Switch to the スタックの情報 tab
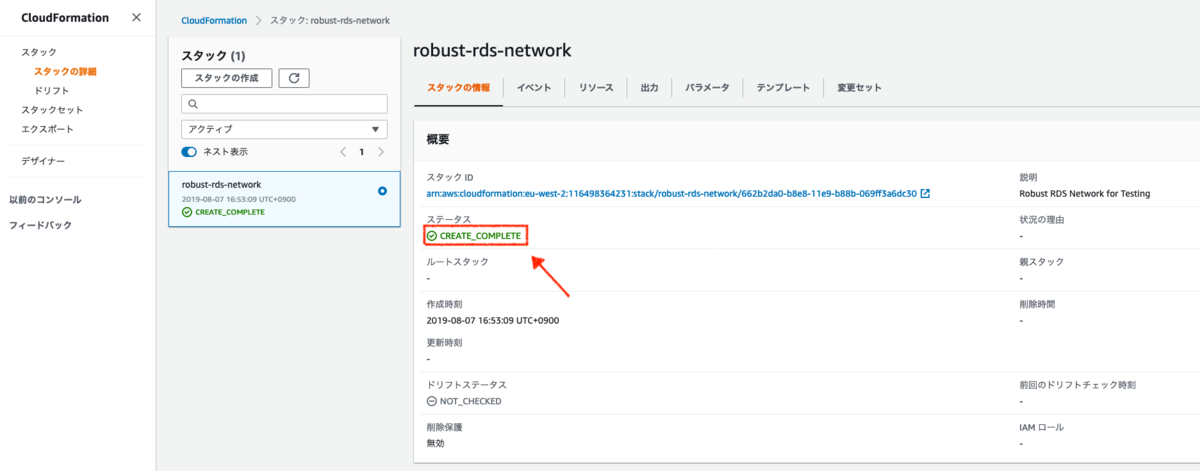This screenshot has width=1200, height=471. [459, 88]
